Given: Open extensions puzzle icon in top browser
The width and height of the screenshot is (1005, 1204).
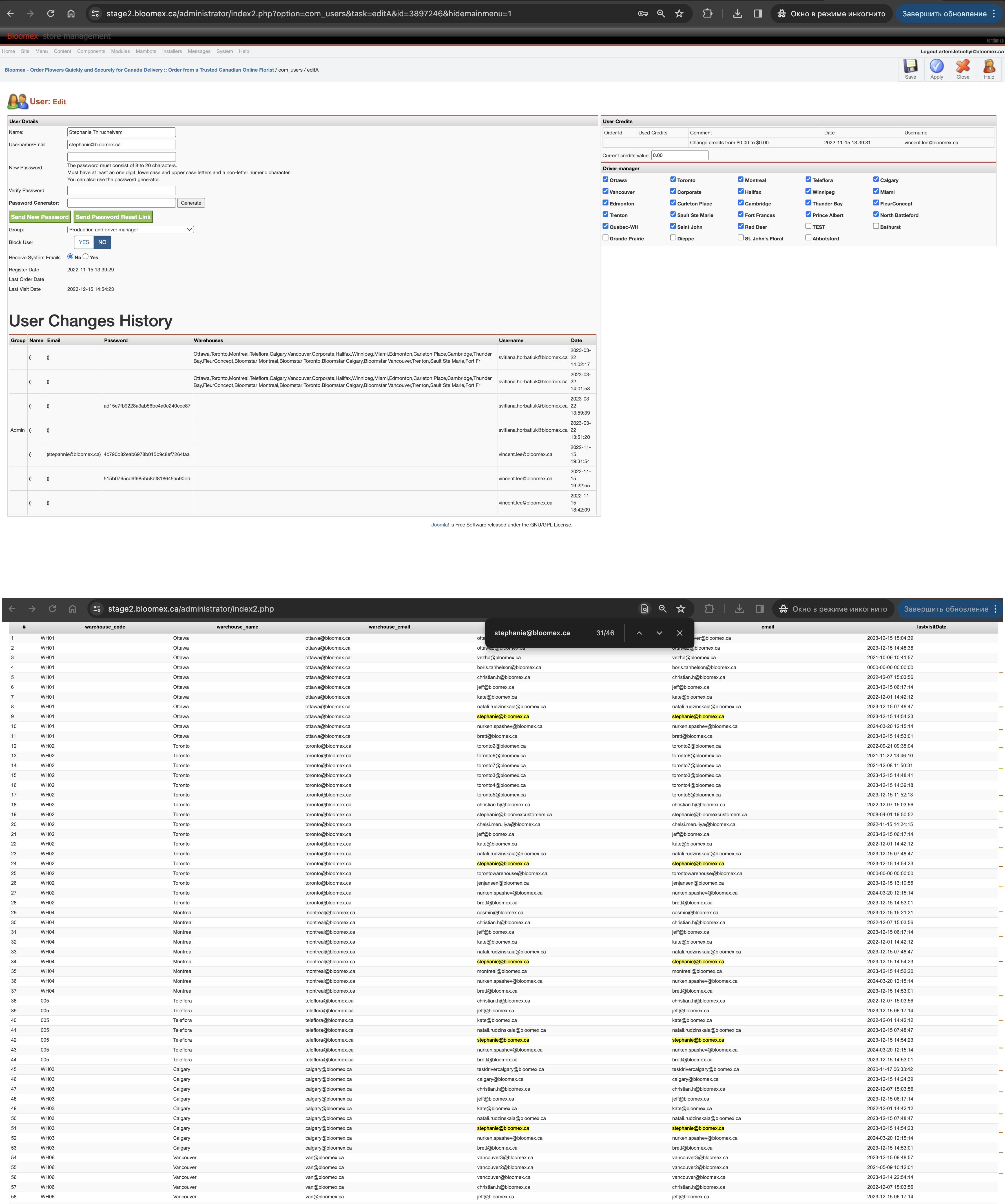Looking at the screenshot, I should [707, 13].
